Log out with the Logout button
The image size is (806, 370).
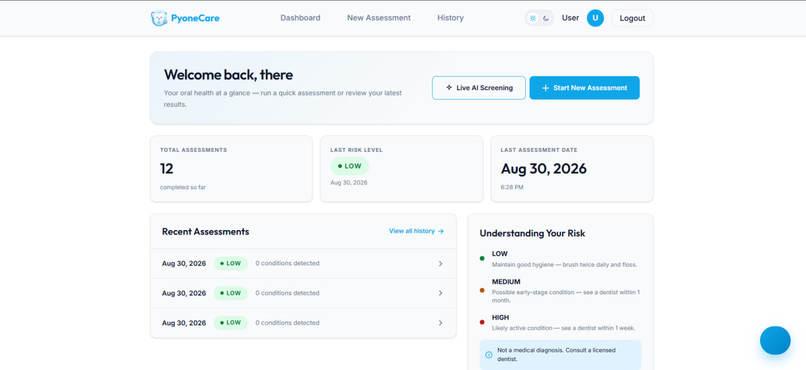coord(632,18)
